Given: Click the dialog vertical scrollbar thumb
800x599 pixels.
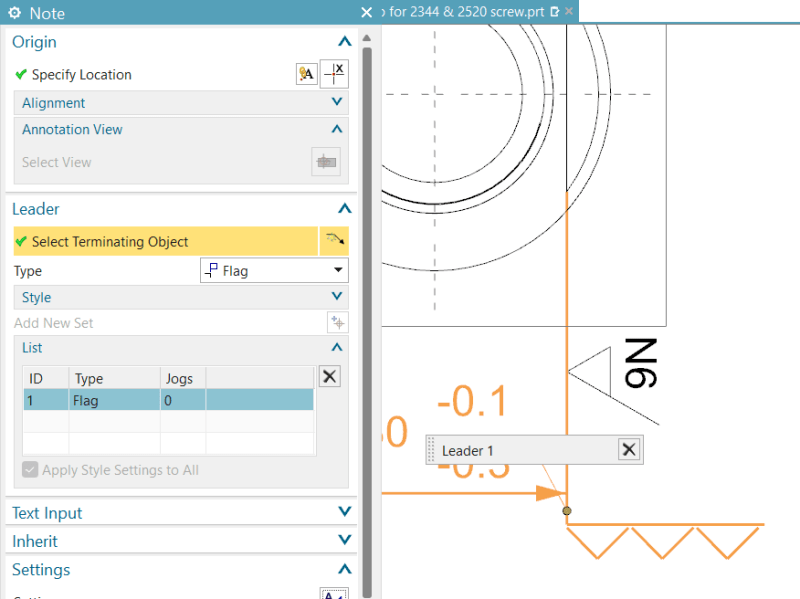Looking at the screenshot, I should coord(367,321).
